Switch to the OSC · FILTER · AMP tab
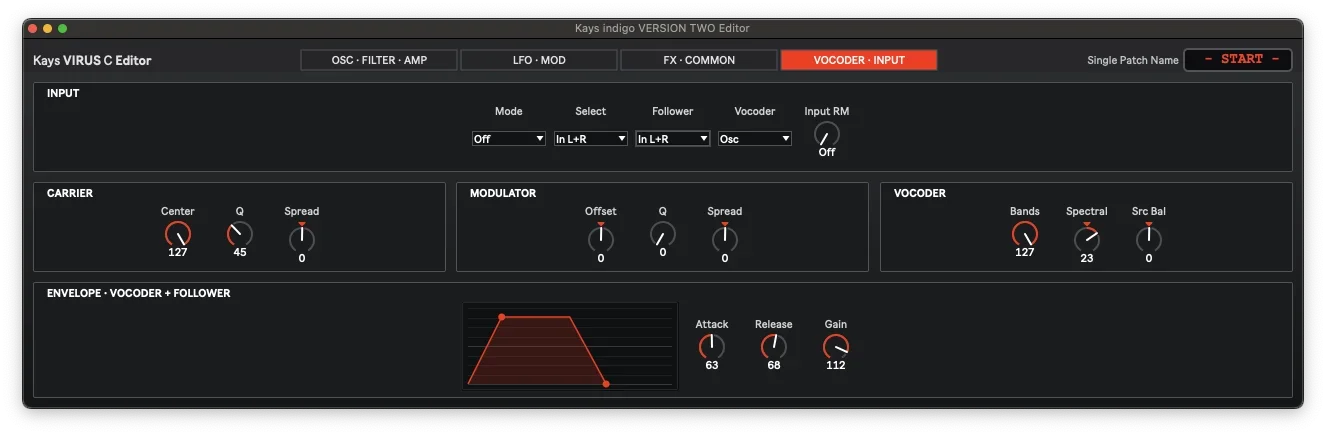The image size is (1326, 435). [379, 60]
